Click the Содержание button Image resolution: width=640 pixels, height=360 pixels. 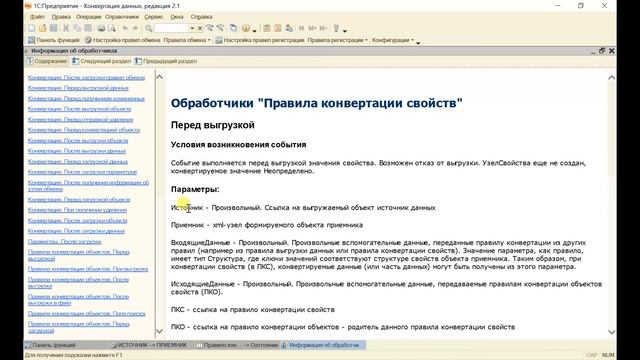[47, 61]
